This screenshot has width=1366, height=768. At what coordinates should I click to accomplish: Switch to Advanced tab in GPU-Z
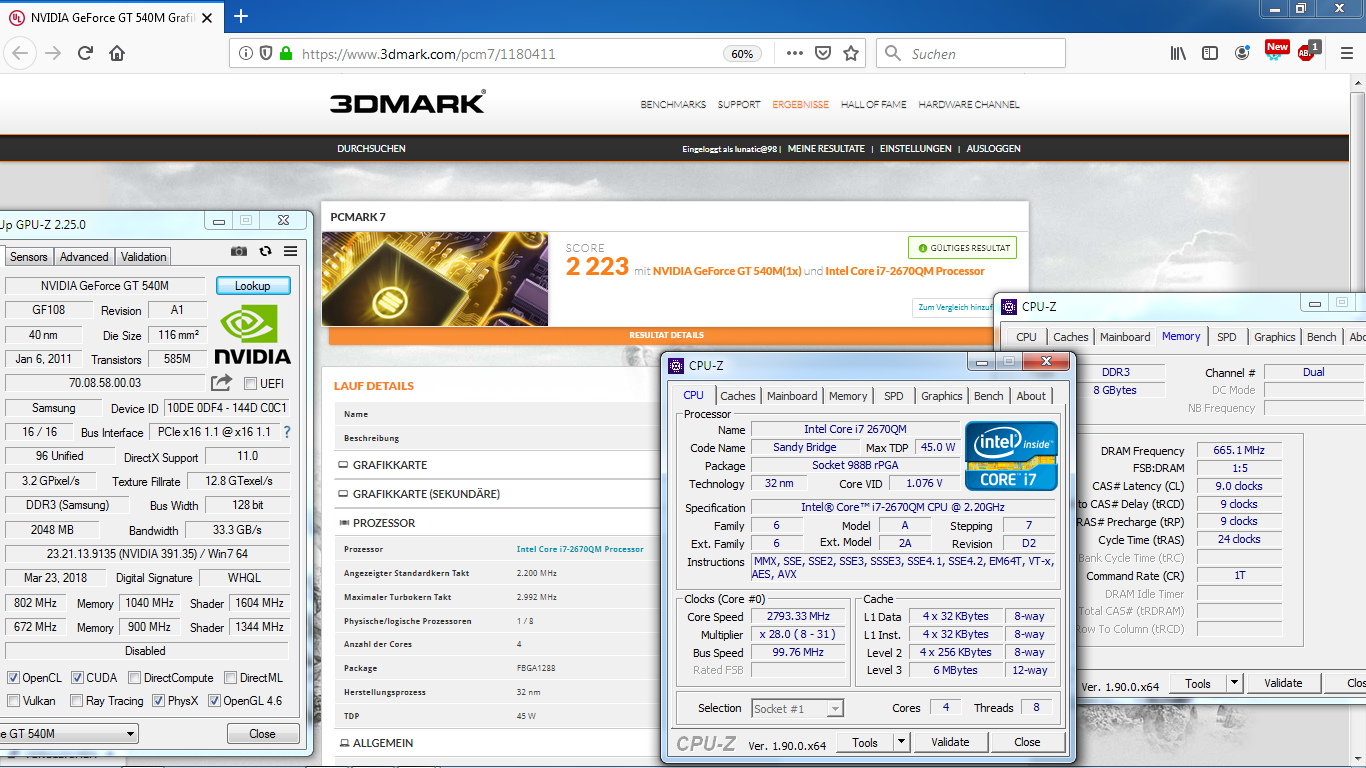point(84,257)
